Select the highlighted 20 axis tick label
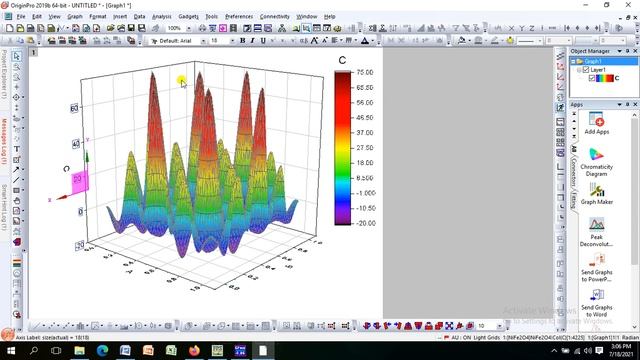Viewport: 640px width, 360px height. coord(78,179)
